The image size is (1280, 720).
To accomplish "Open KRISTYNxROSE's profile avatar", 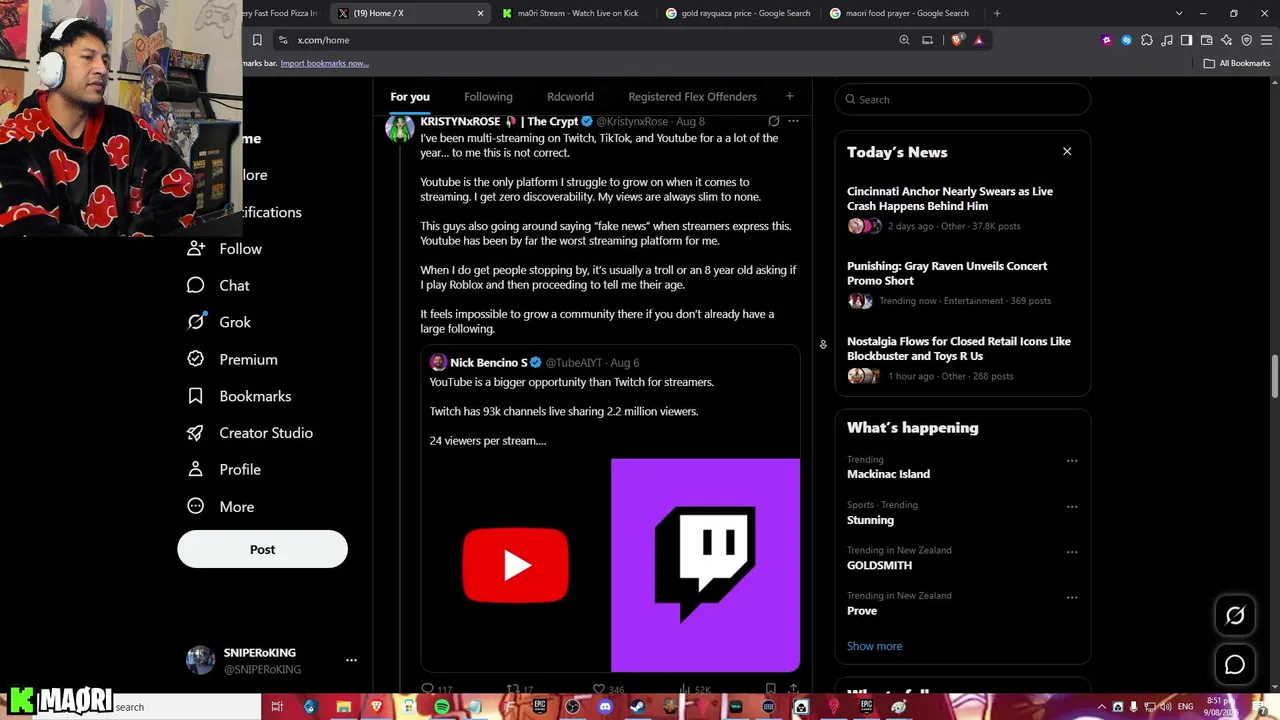I will pyautogui.click(x=400, y=129).
